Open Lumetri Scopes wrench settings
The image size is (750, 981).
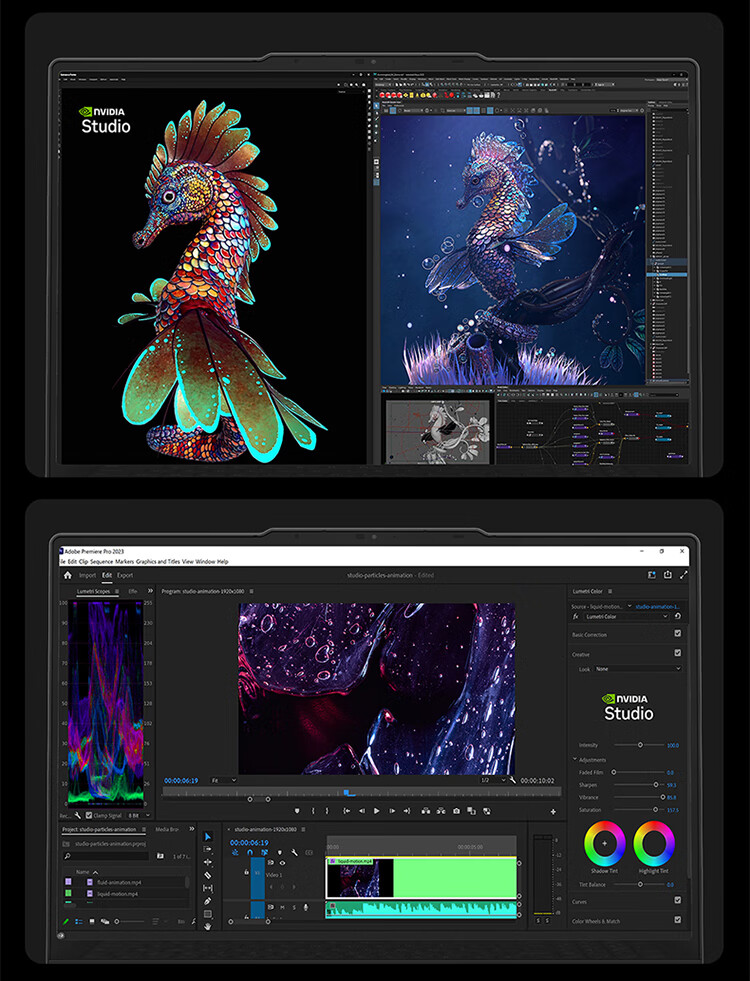(x=78, y=816)
